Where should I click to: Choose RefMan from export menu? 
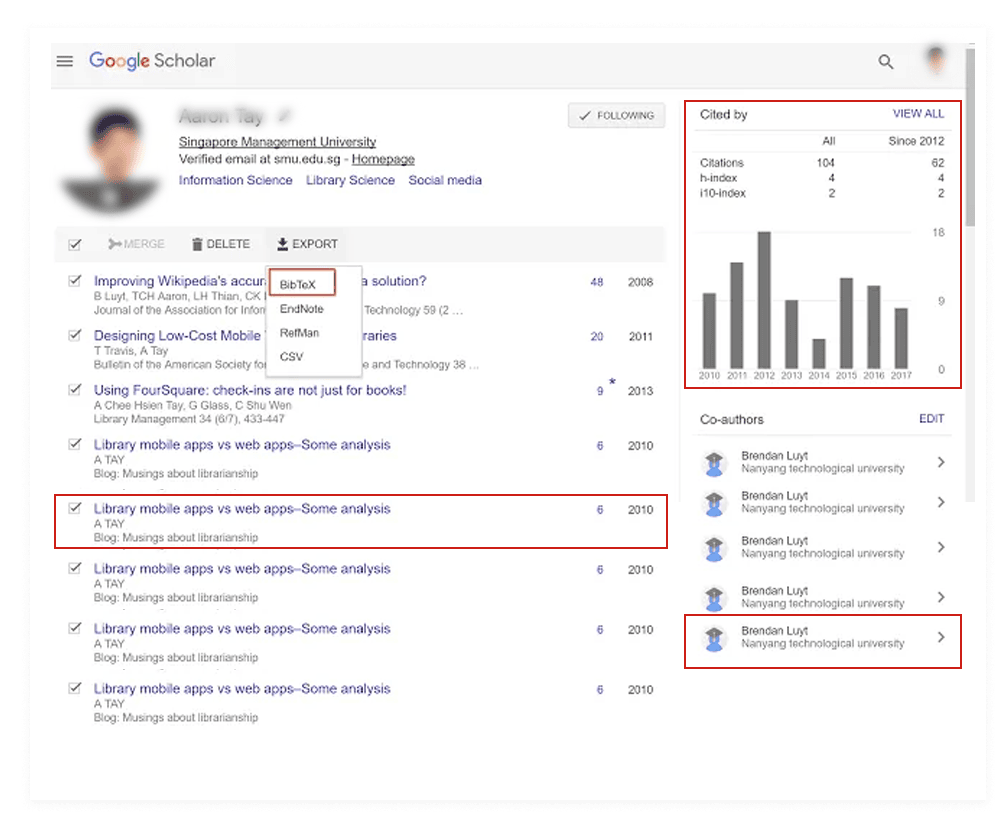click(x=299, y=333)
